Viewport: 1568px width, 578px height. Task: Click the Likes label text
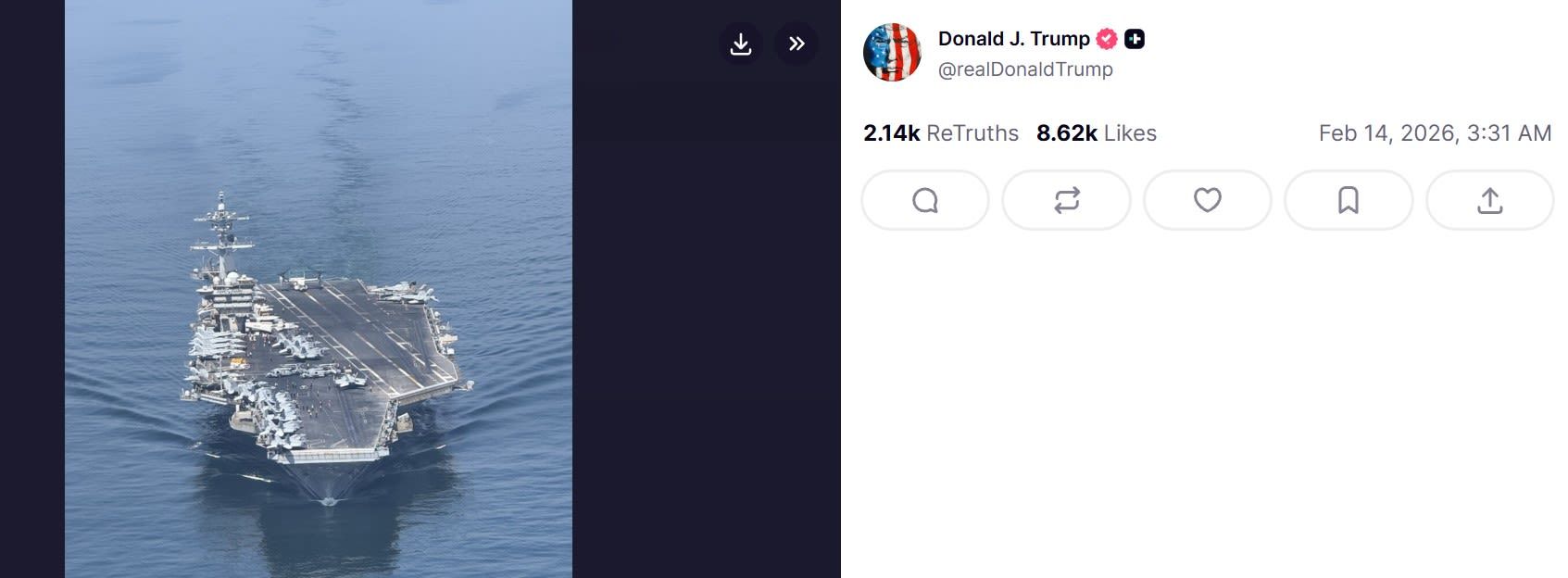click(1130, 133)
